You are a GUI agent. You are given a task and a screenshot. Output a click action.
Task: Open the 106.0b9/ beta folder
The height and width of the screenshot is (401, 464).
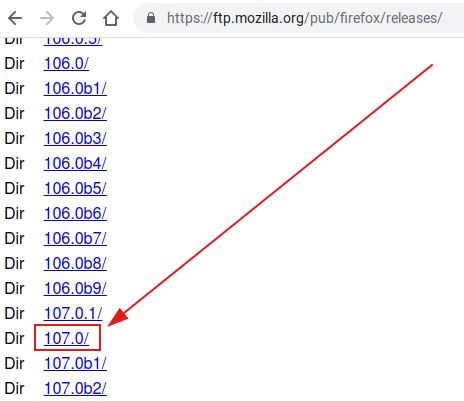(75, 288)
